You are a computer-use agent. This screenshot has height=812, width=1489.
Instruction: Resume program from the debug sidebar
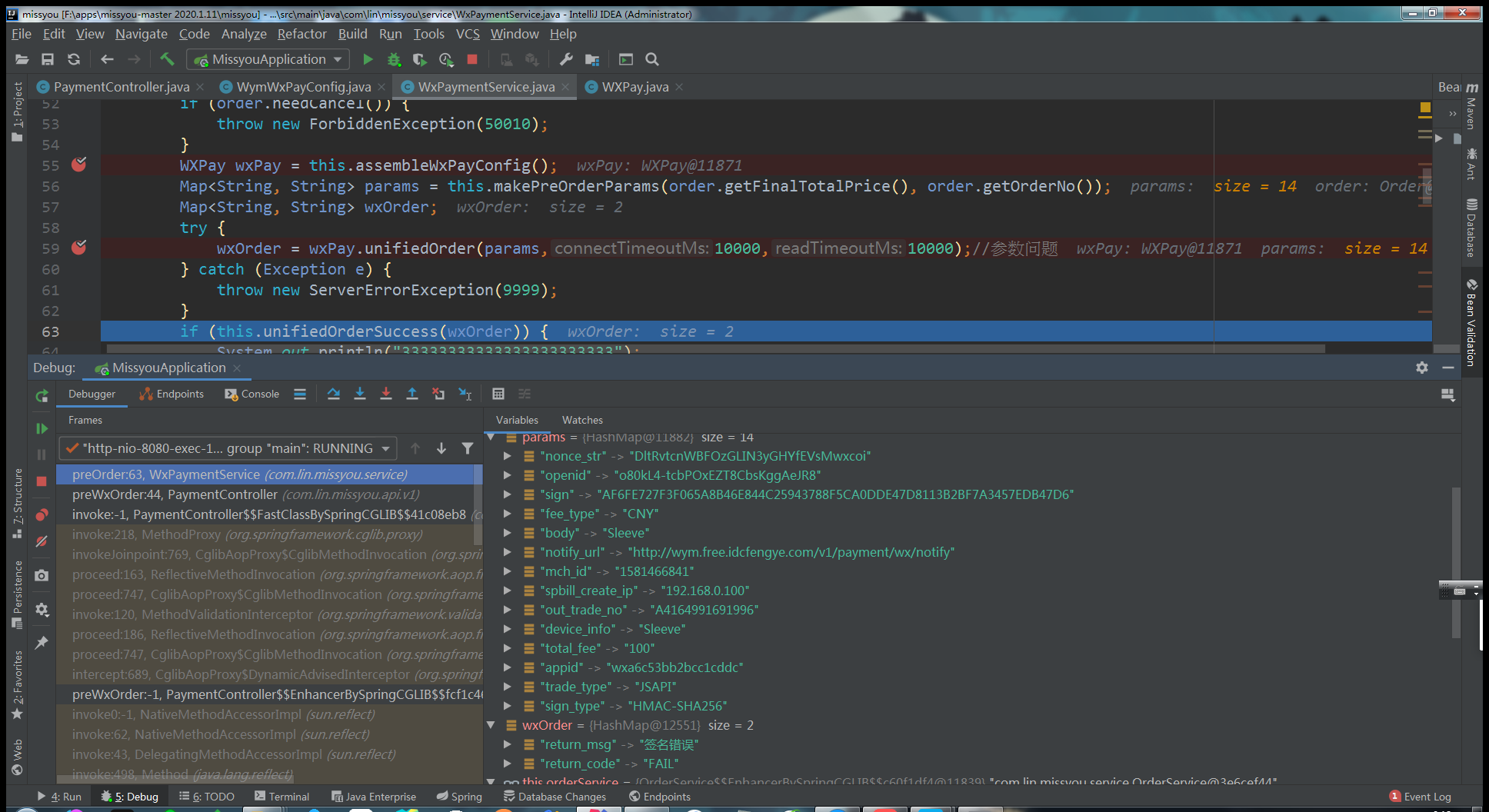[42, 428]
